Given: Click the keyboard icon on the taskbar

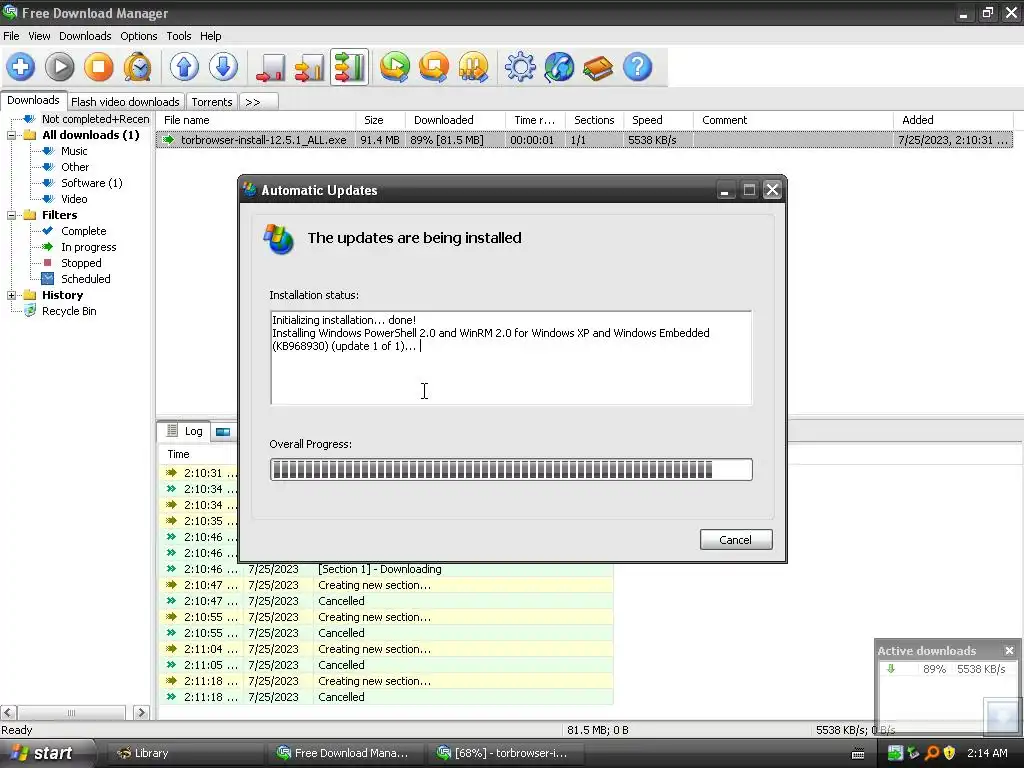Looking at the screenshot, I should [x=858, y=754].
